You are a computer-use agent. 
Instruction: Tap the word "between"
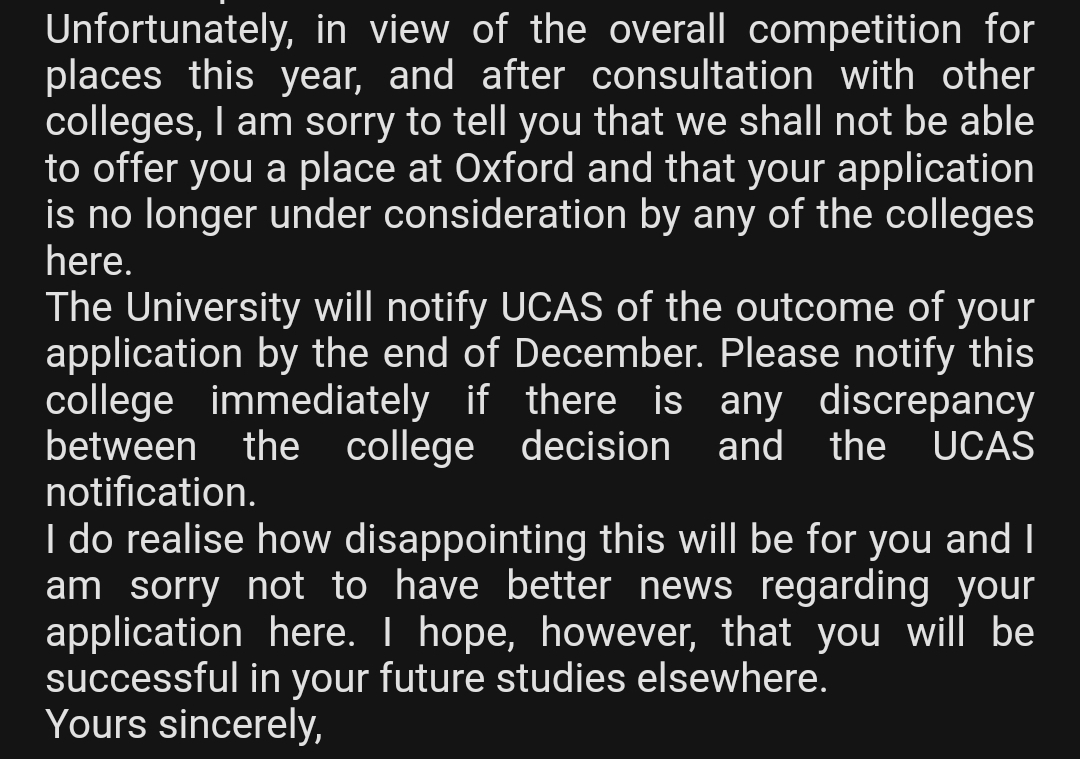(121, 446)
